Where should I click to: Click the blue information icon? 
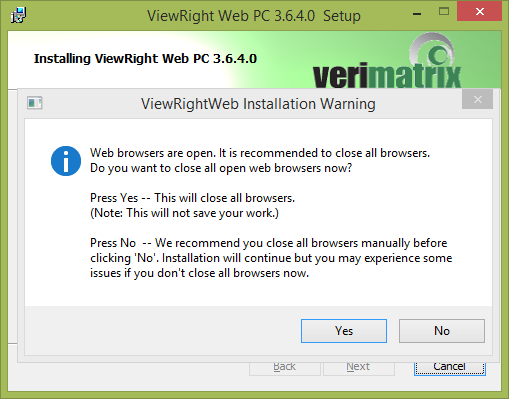coord(66,161)
